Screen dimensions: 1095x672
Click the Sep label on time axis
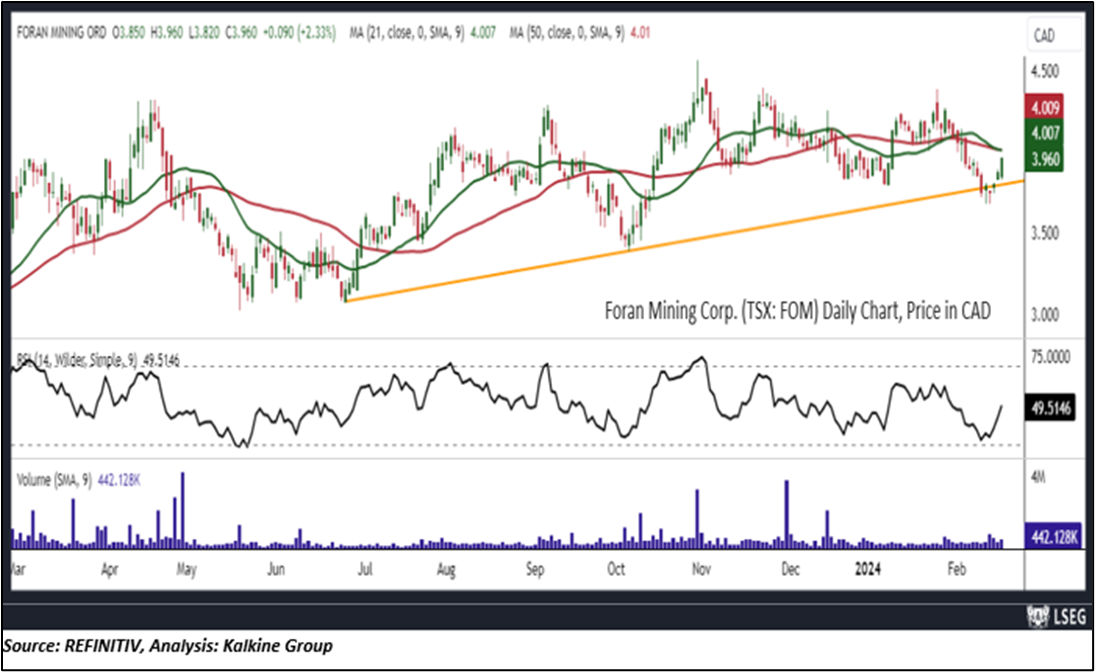(535, 570)
